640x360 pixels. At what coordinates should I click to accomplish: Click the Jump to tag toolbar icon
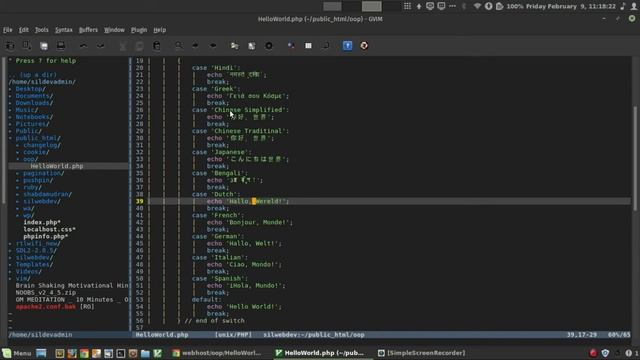tap(325, 46)
